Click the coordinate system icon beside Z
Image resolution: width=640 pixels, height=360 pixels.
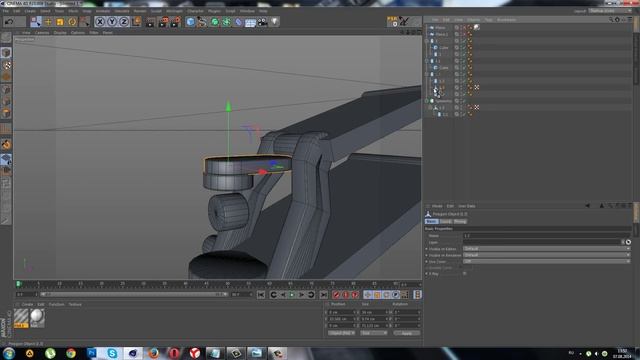pos(136,22)
